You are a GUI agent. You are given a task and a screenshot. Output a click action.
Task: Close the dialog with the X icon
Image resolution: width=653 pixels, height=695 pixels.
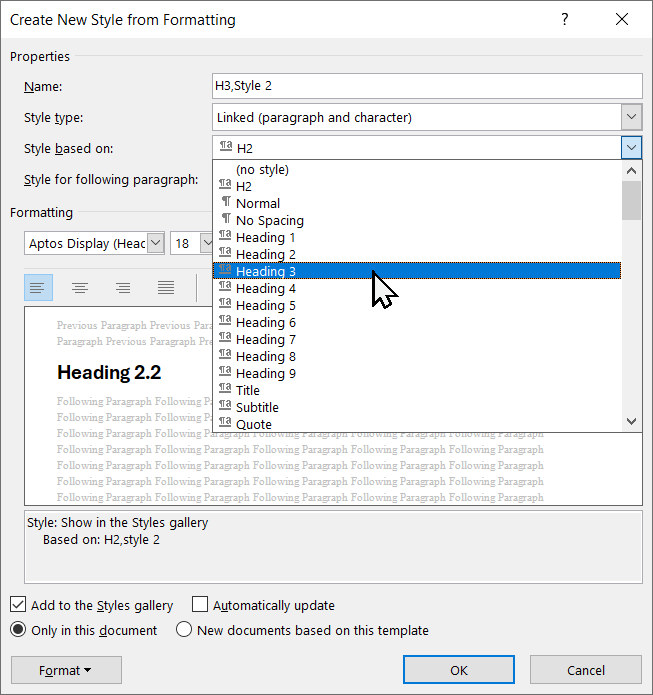pyautogui.click(x=622, y=19)
